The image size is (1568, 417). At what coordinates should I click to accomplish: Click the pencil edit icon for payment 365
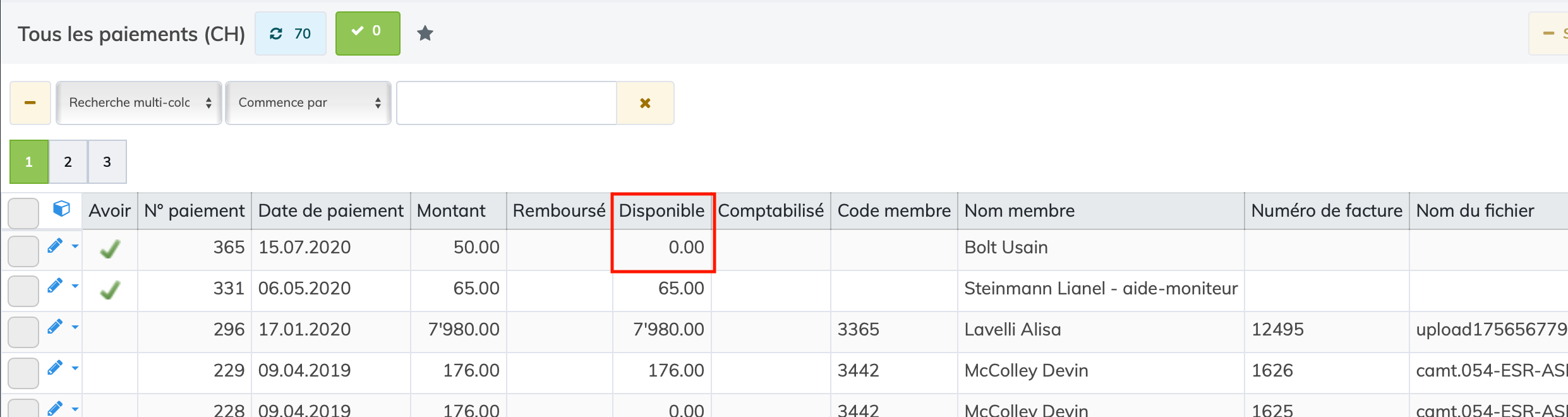tap(55, 246)
